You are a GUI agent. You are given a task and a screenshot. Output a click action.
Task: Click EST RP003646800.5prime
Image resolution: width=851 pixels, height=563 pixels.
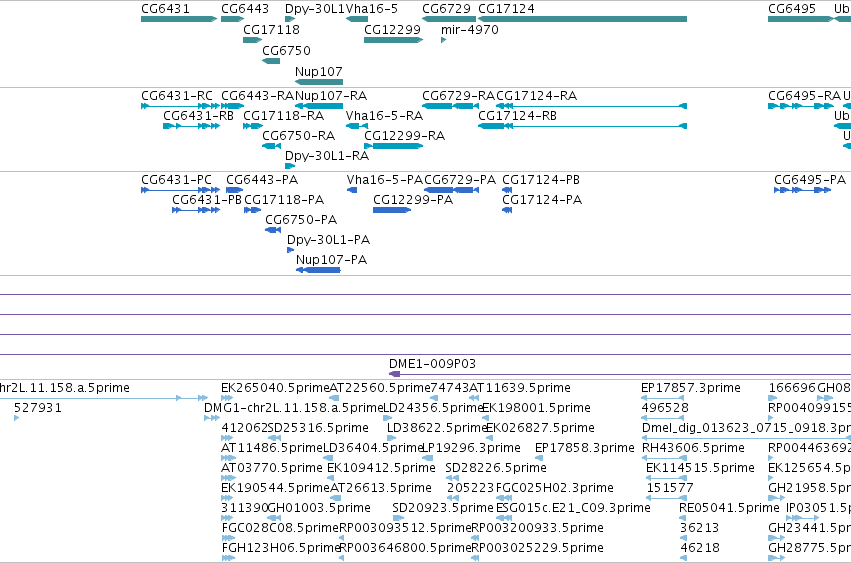pos(341,559)
